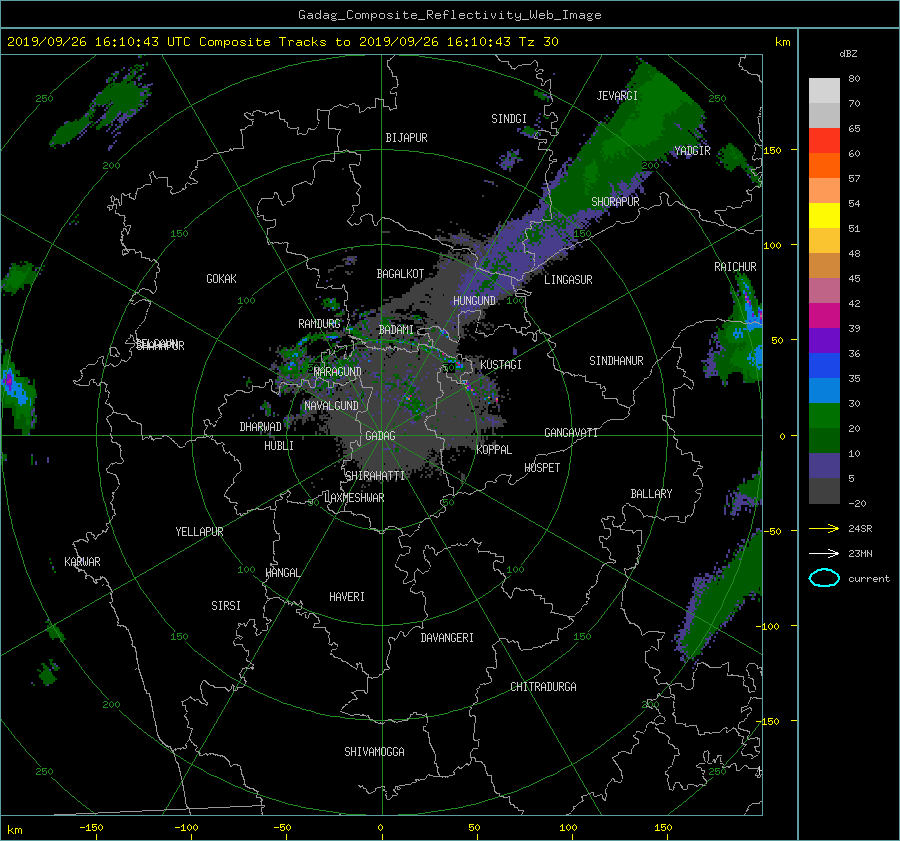Click the SHIVAMOGGA city label

[374, 752]
